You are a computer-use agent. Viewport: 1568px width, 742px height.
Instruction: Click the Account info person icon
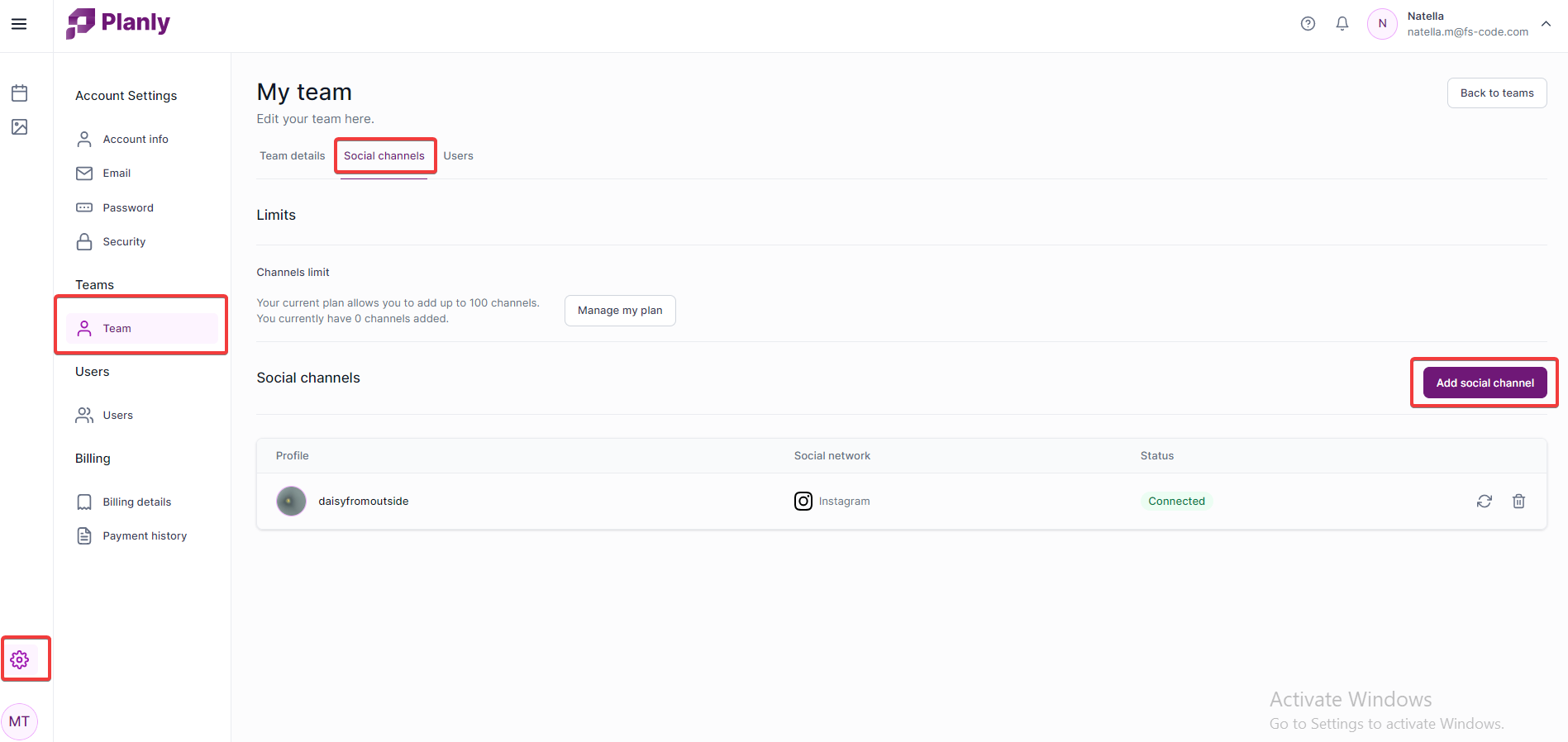(84, 139)
